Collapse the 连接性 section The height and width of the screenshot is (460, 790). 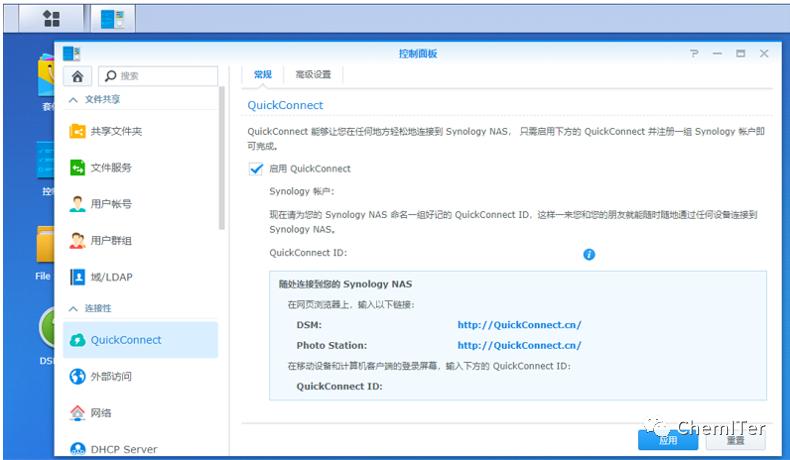click(x=73, y=308)
